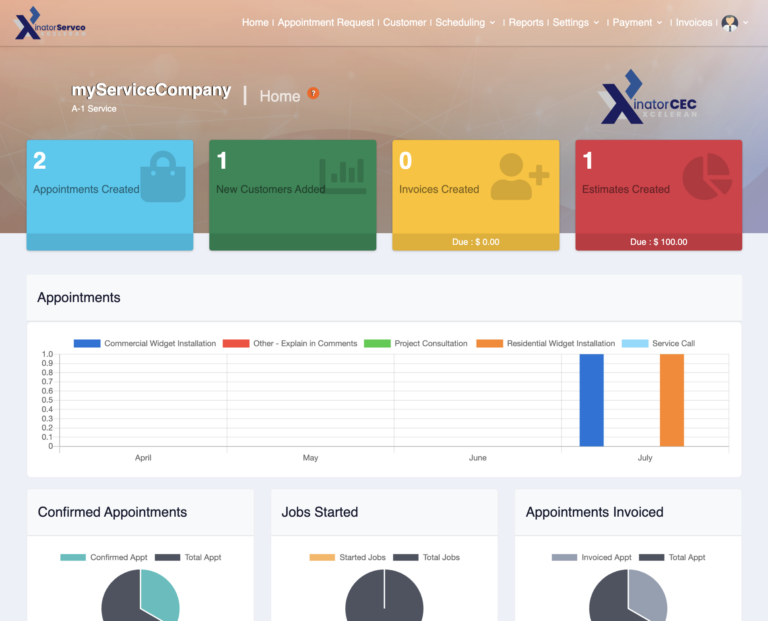The height and width of the screenshot is (621, 768).
Task: Click the Due $ 100.00 footer
Action: (659, 242)
